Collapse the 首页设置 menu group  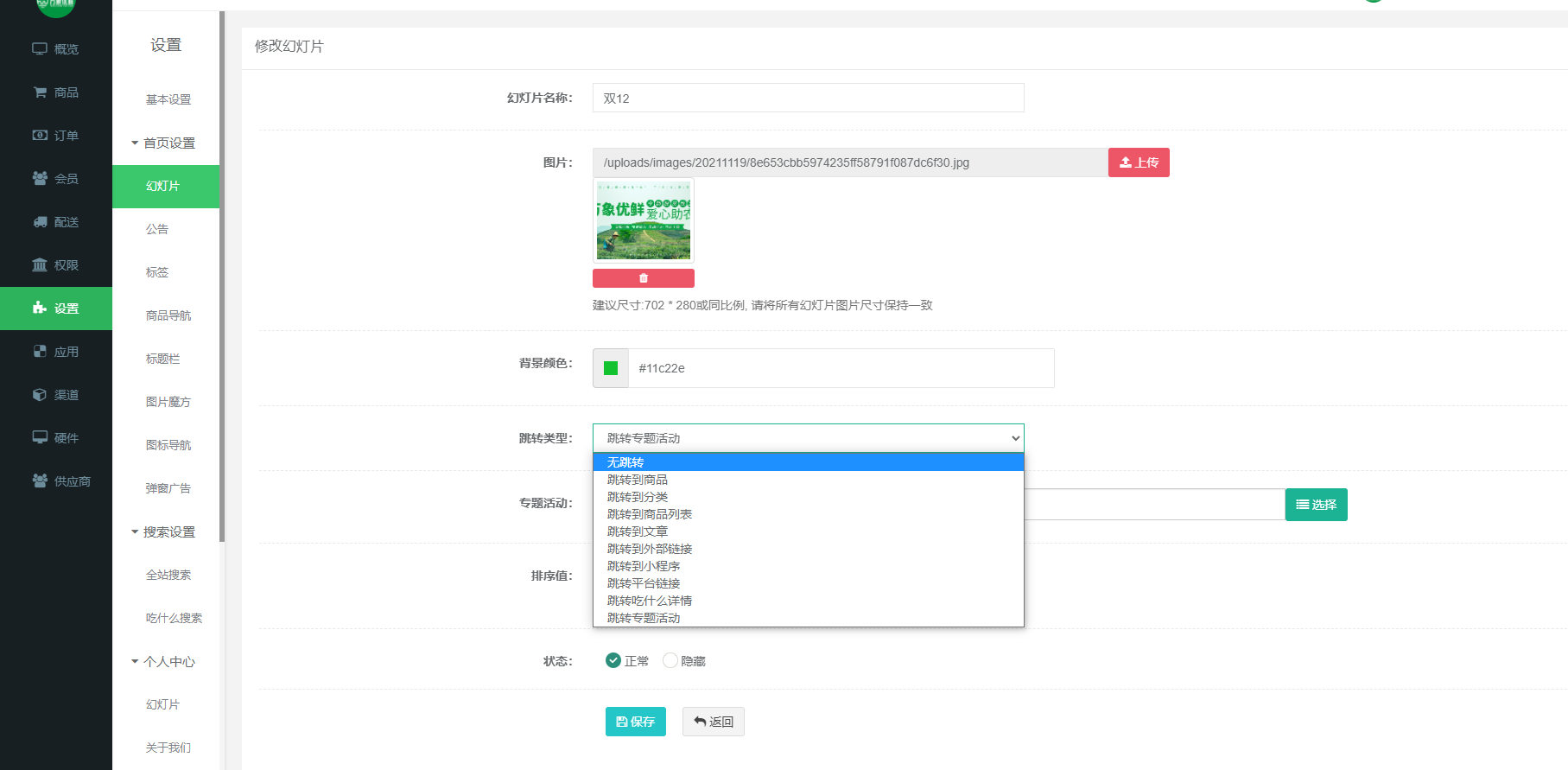pyautogui.click(x=164, y=143)
